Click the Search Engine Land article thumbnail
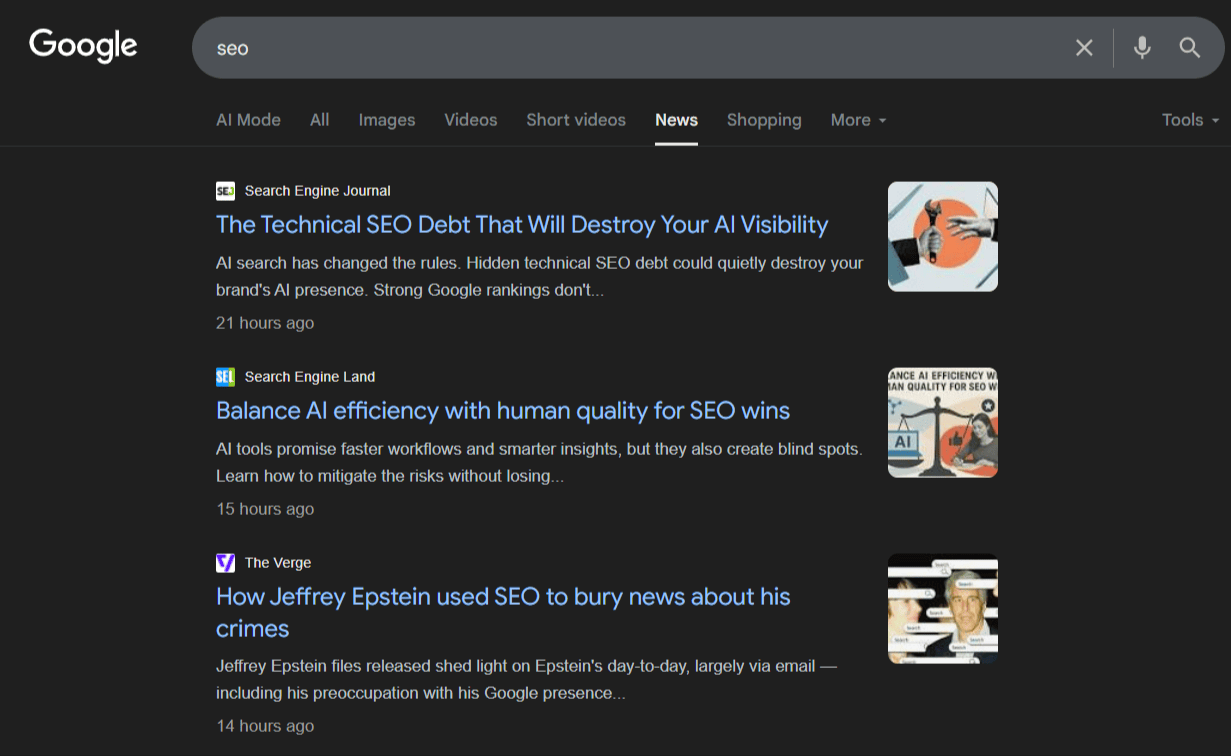The image size is (1231, 756). coord(941,422)
